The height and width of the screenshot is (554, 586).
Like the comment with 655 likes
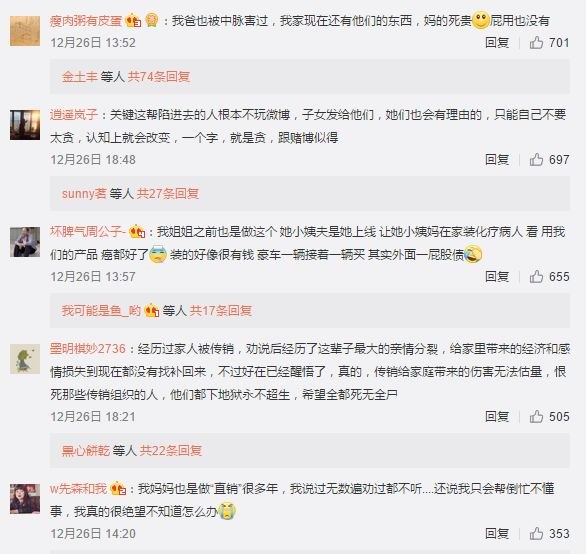point(536,277)
